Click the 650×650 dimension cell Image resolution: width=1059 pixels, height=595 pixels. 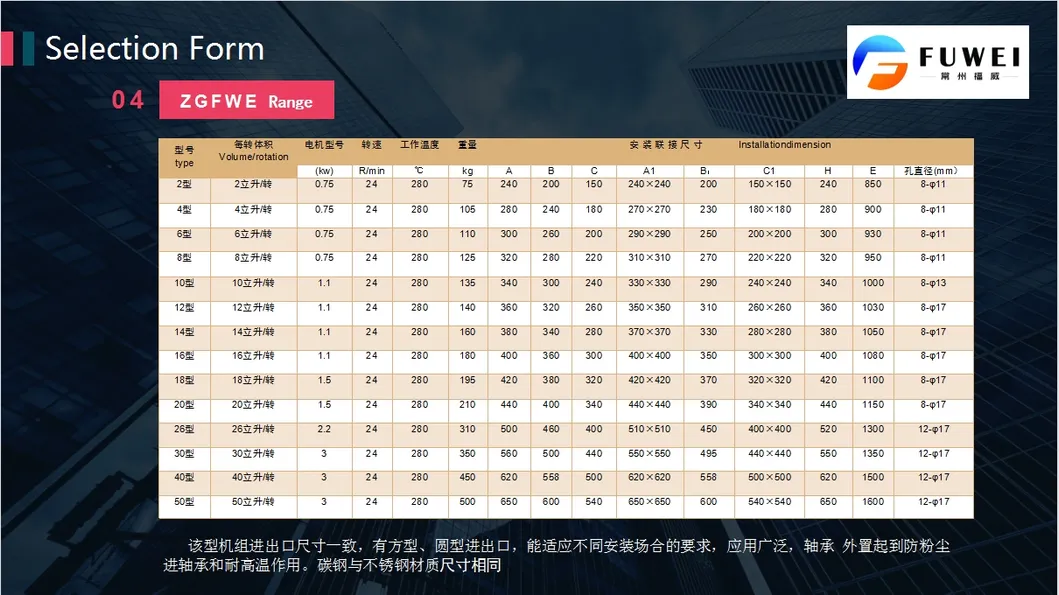tap(649, 502)
